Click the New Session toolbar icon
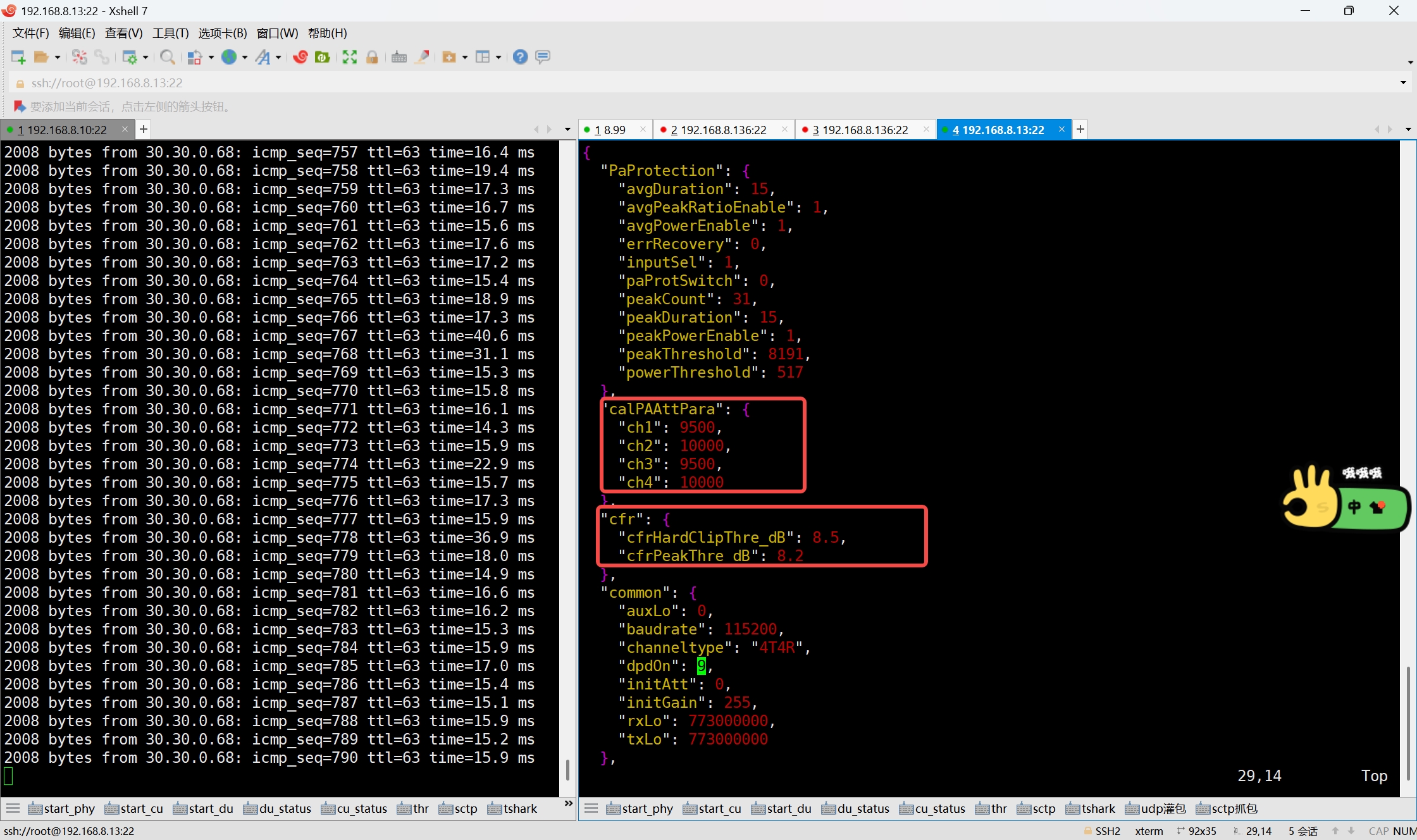 click(18, 58)
